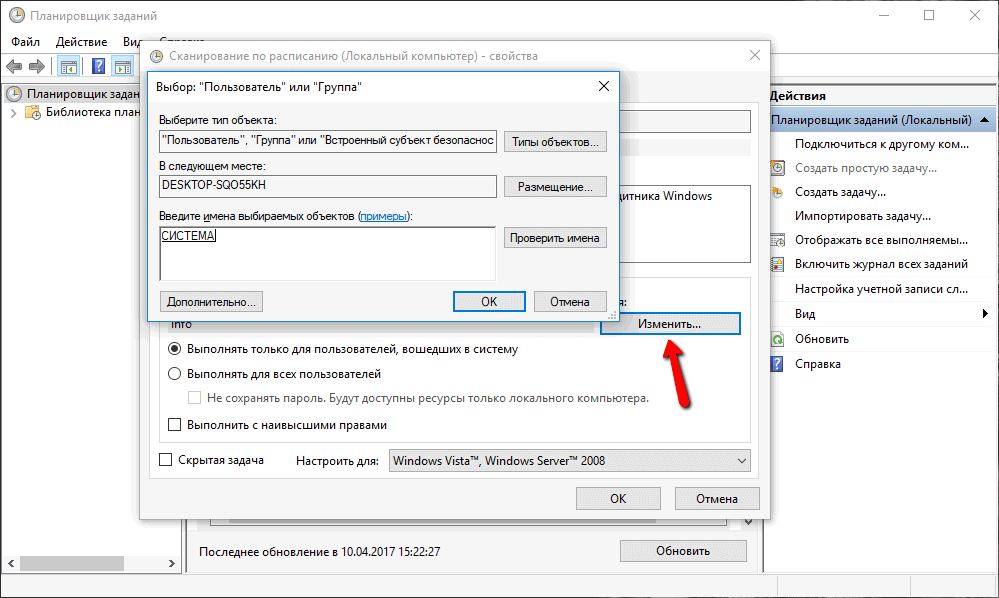Click the horizontal scrollbar thumb in tree pane
999x598 pixels.
[72, 564]
